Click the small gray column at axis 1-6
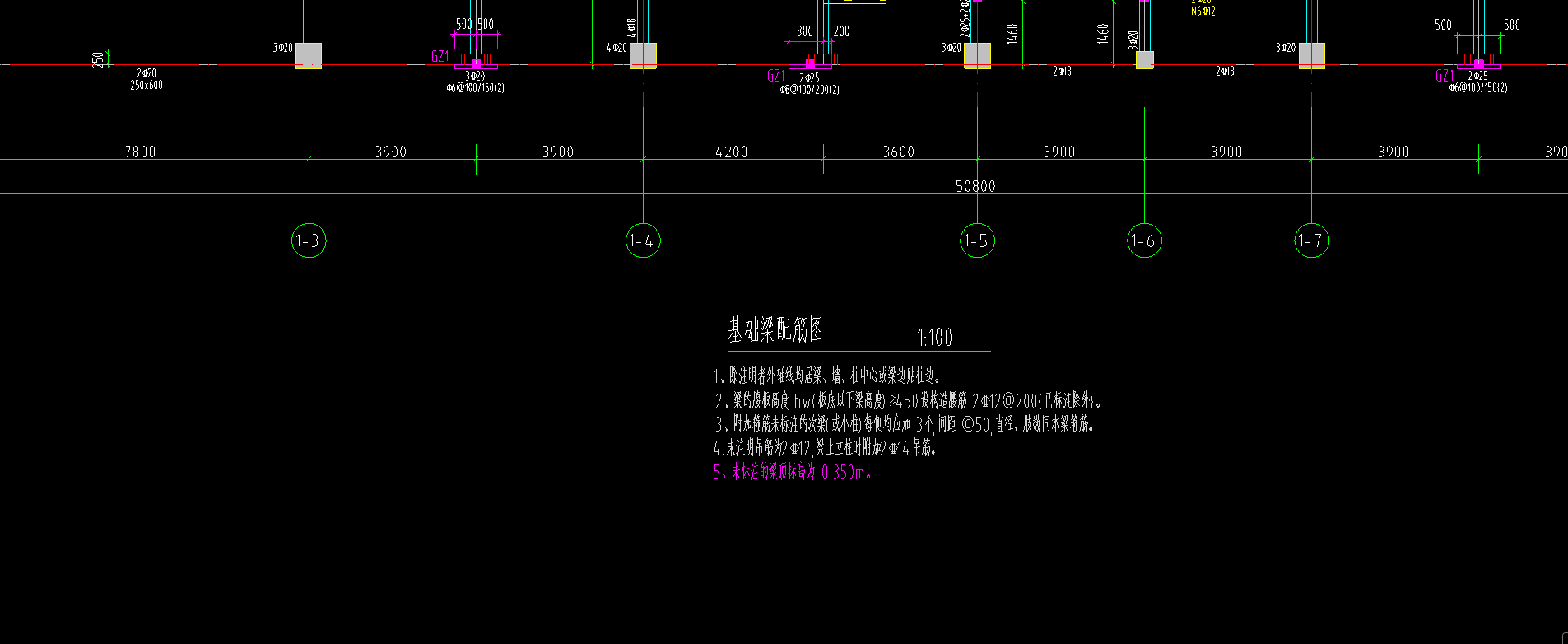The width and height of the screenshot is (1568, 644). click(x=1145, y=59)
